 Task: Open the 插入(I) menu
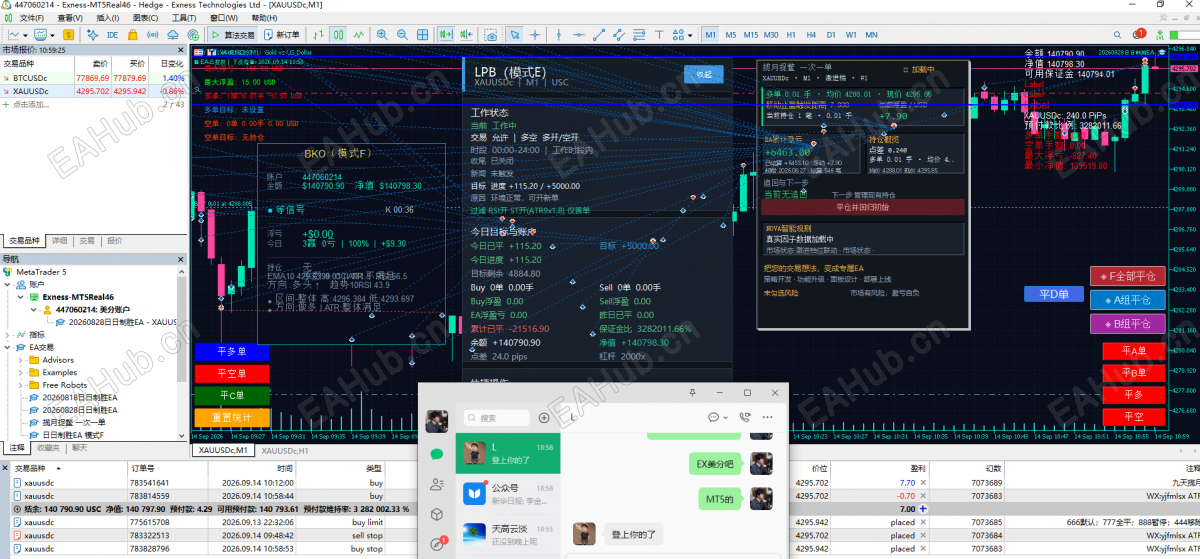point(108,18)
